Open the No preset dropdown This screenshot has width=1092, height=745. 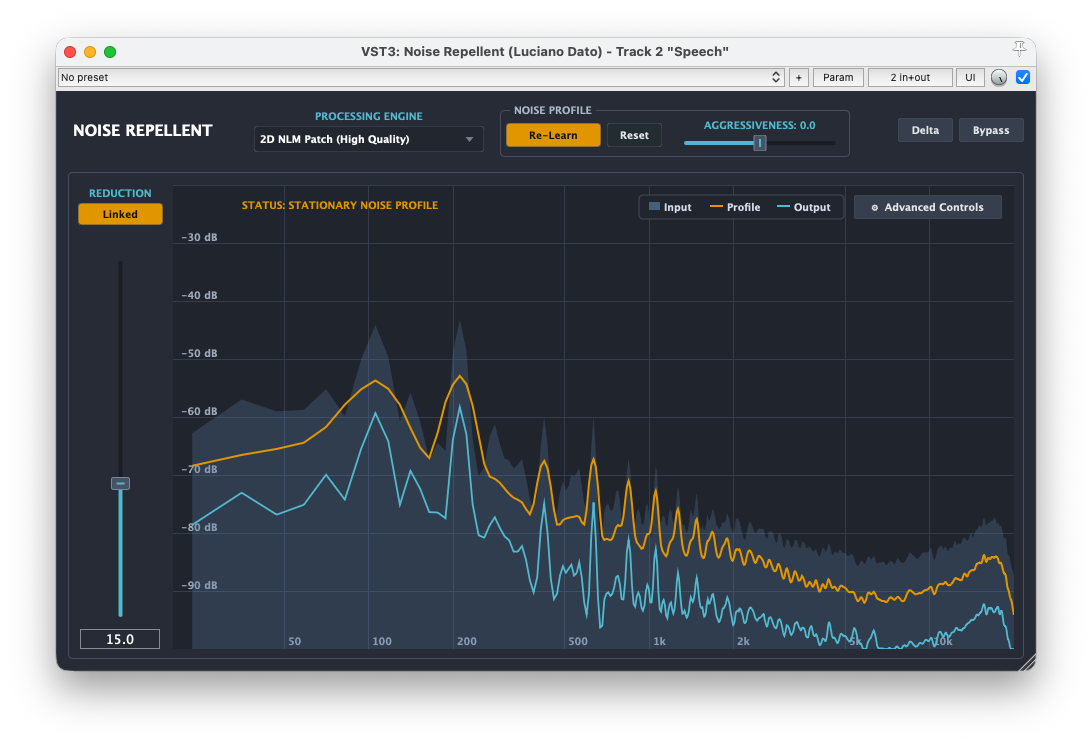pos(421,77)
